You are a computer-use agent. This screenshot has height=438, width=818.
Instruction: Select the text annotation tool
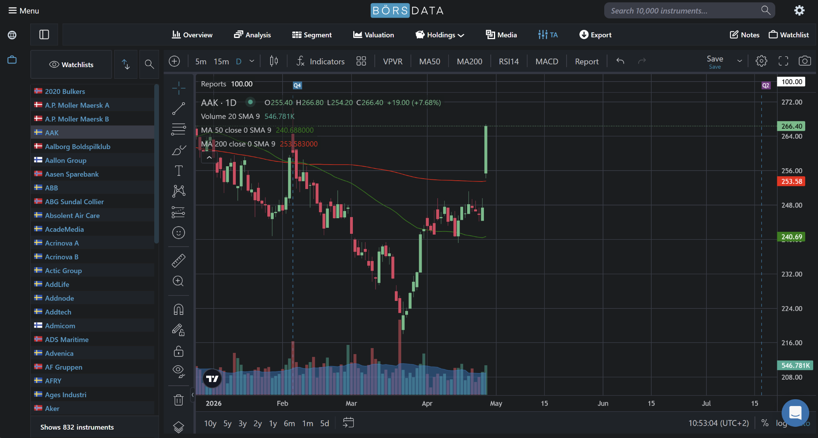[x=178, y=171]
